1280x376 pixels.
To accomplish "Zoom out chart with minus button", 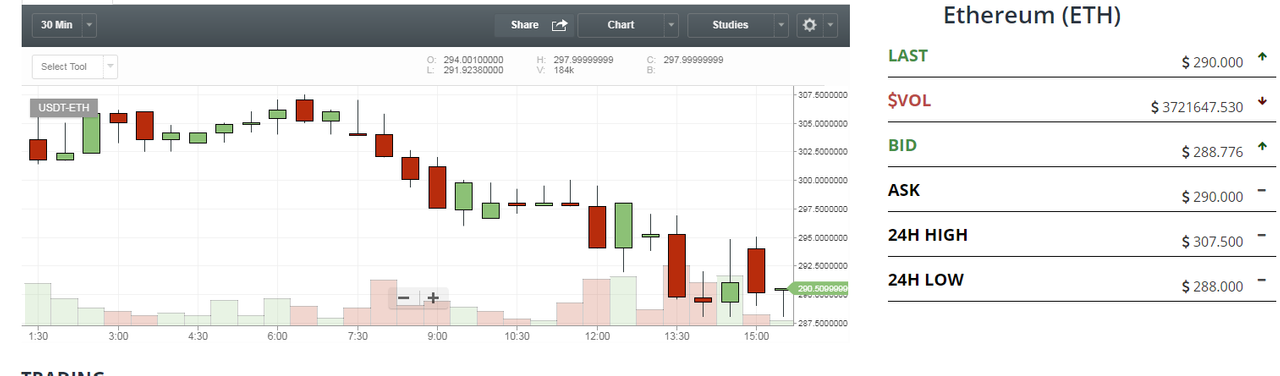I will [404, 298].
